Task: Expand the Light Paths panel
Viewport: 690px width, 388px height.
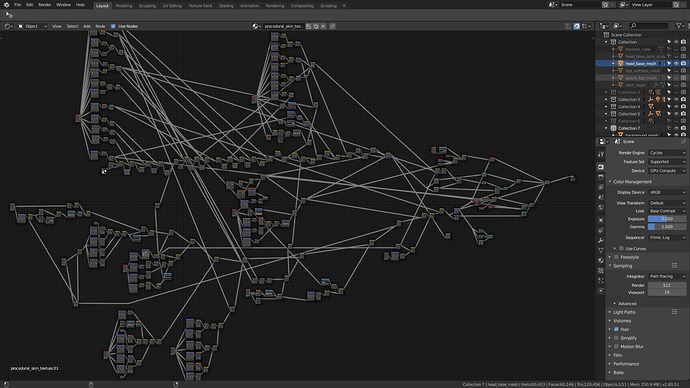Action: [624, 312]
